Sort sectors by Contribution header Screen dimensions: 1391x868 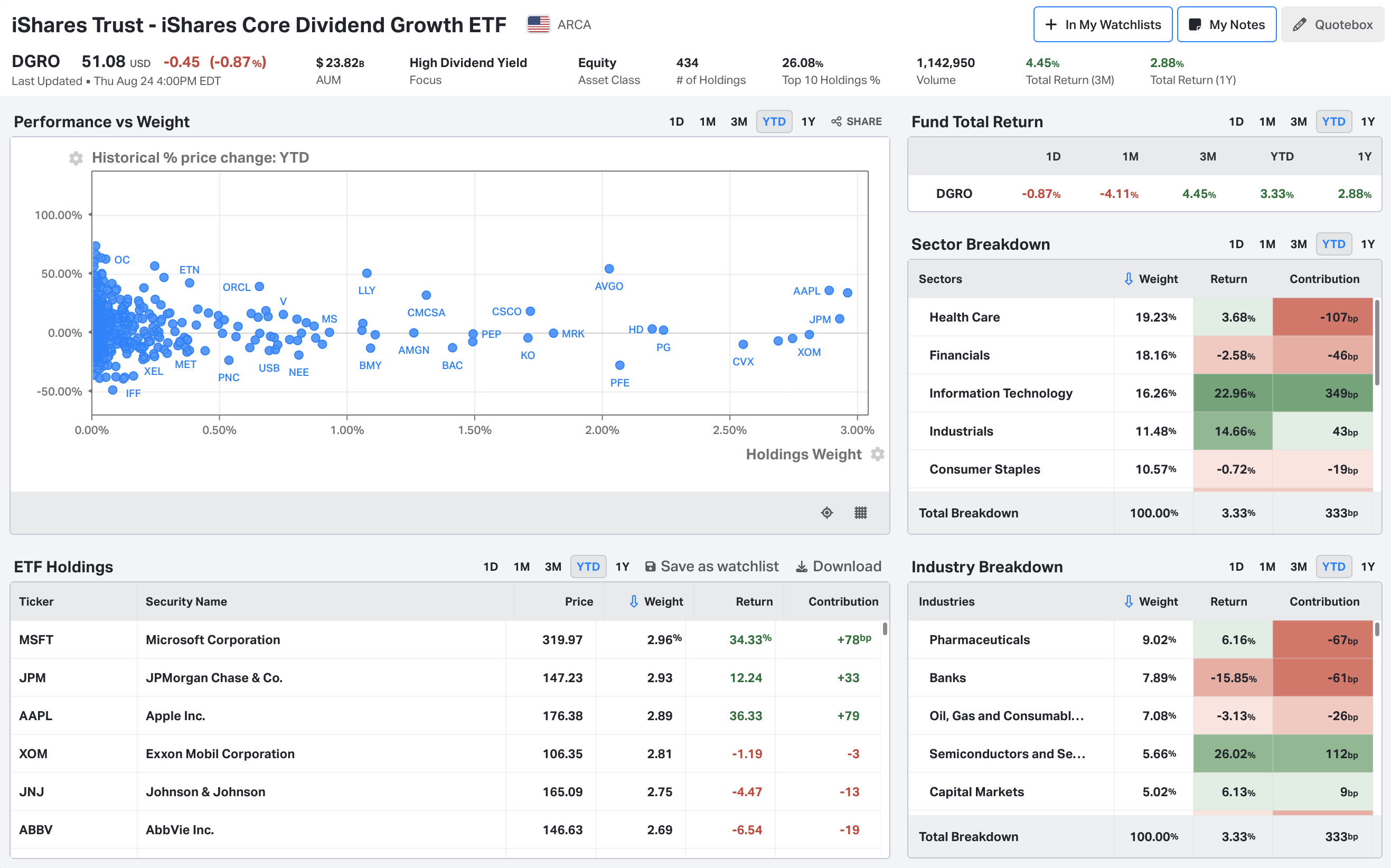[1324, 279]
